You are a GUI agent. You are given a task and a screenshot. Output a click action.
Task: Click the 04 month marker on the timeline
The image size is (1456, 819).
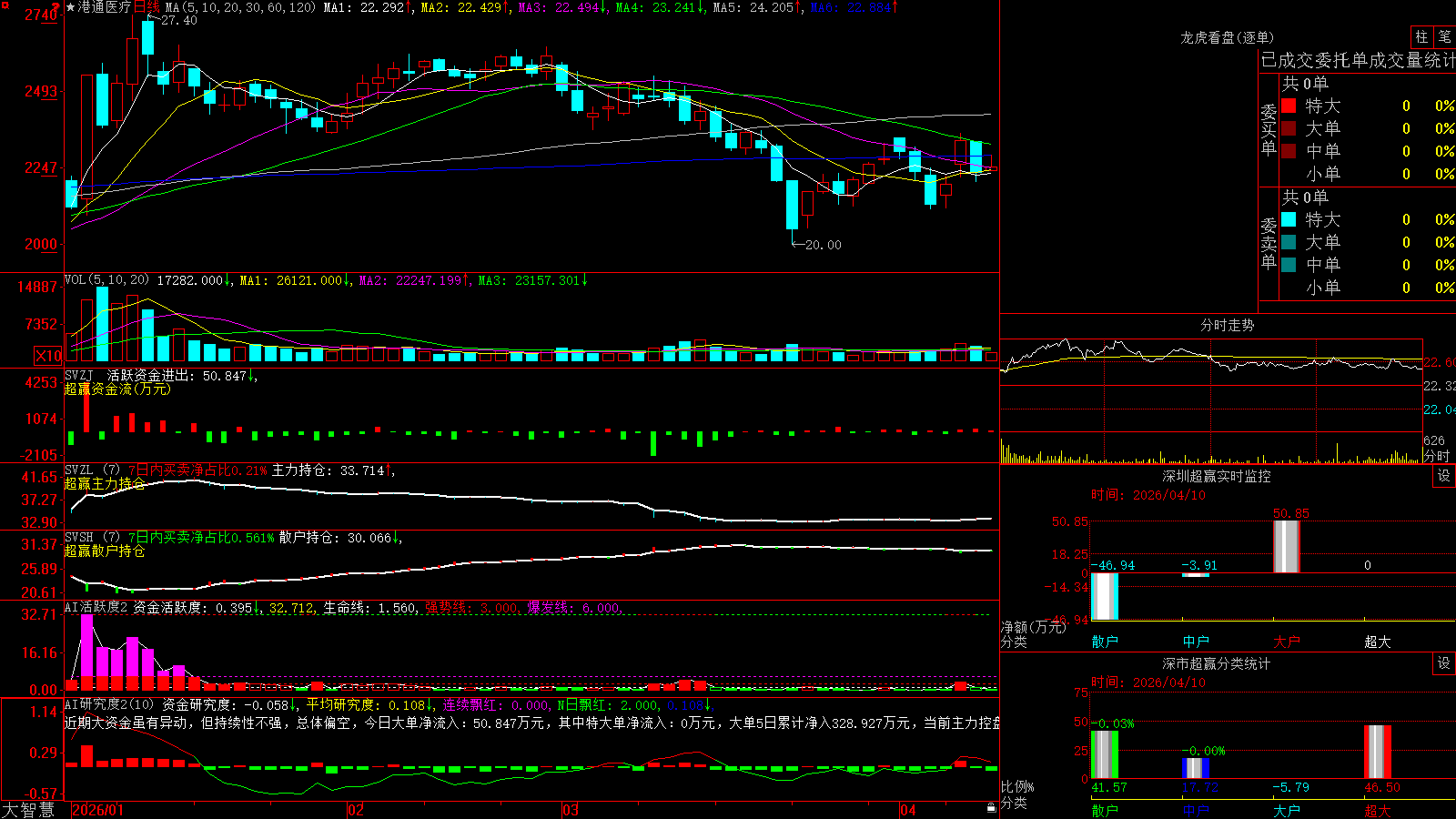907,810
